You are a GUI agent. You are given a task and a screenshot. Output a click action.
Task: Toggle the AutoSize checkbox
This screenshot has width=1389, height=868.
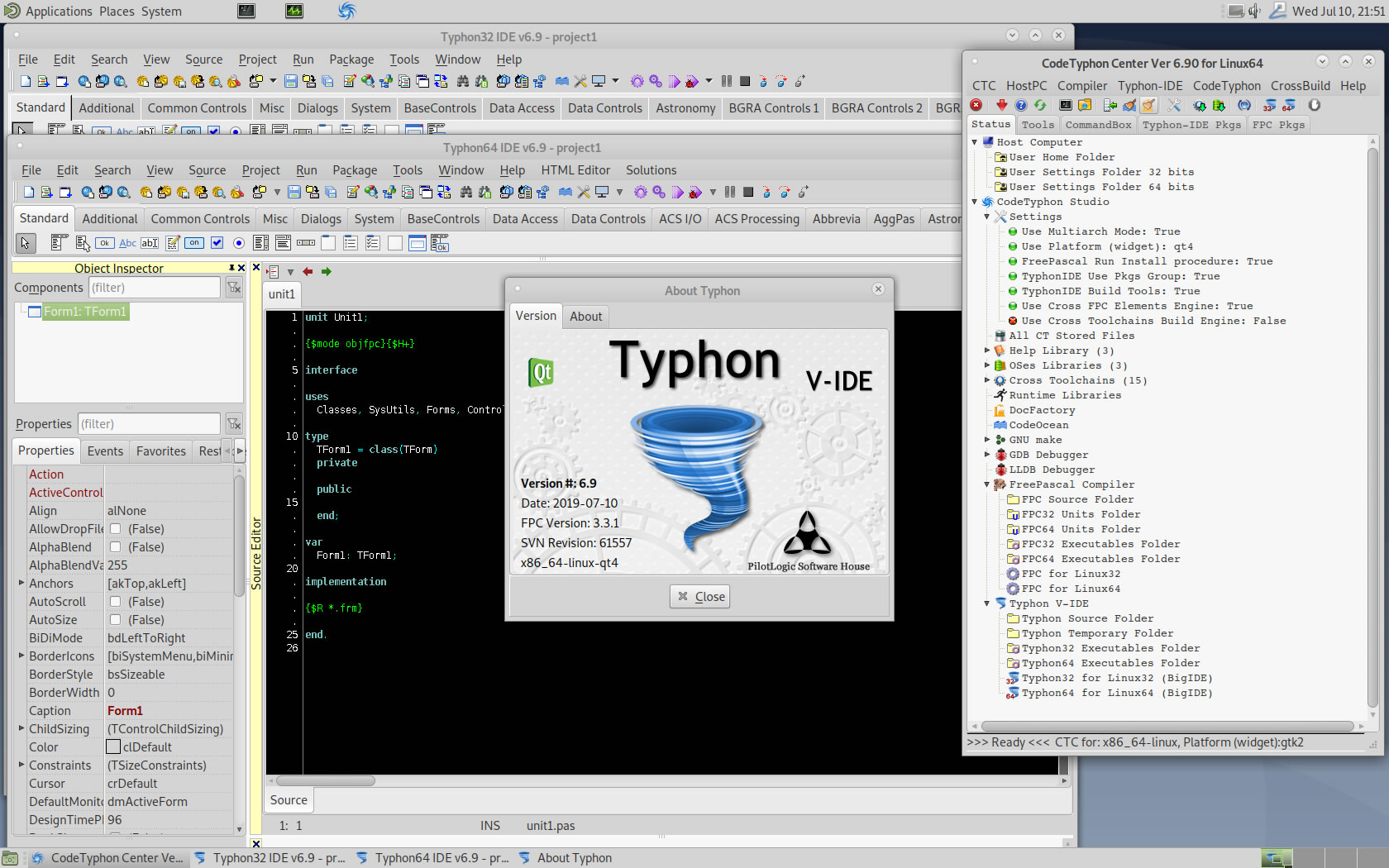point(116,620)
